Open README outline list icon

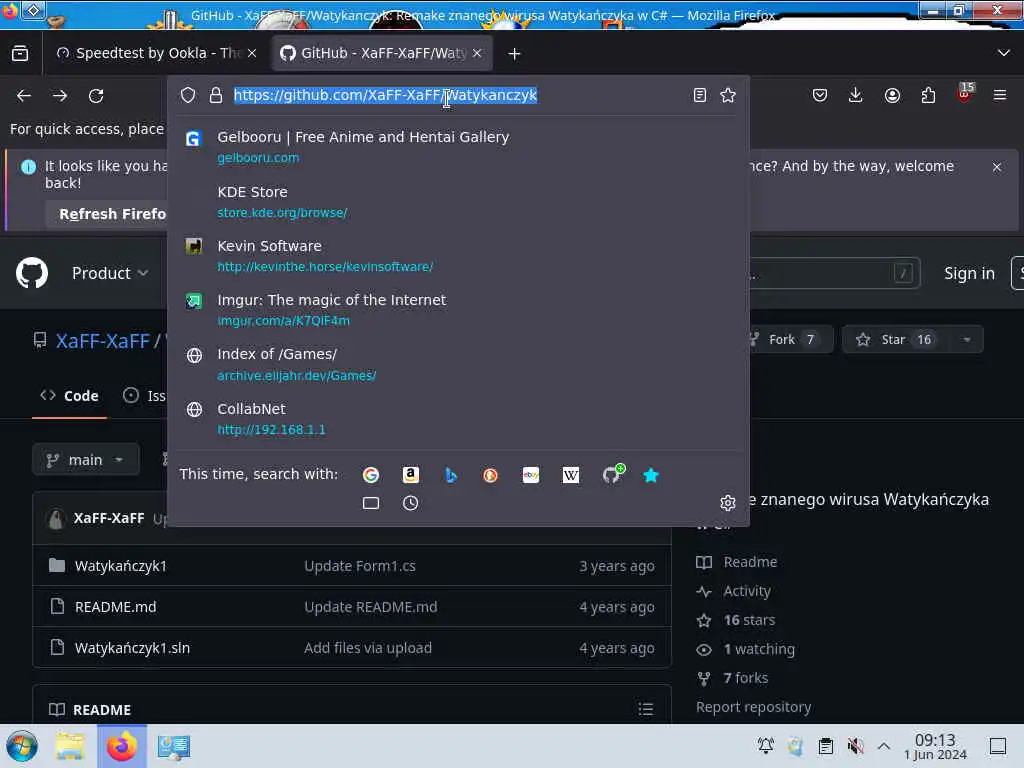(x=646, y=709)
